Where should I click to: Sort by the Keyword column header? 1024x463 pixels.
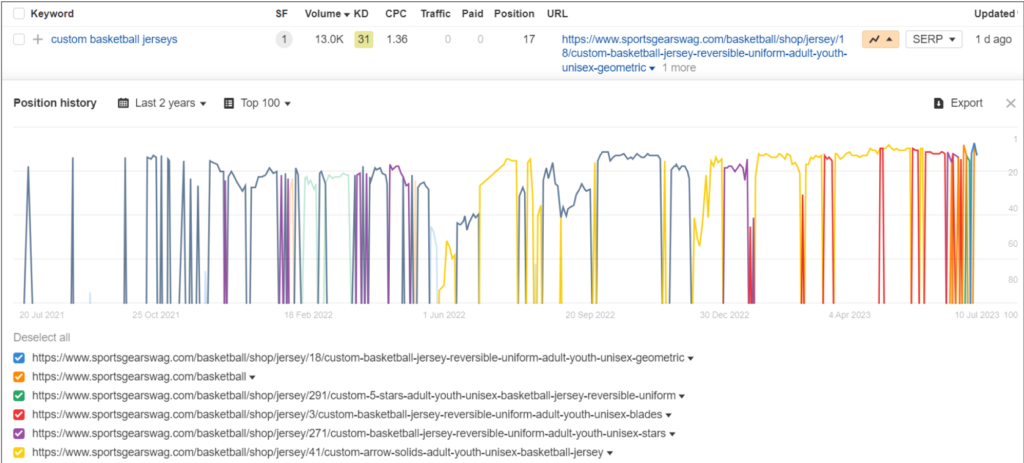point(52,14)
